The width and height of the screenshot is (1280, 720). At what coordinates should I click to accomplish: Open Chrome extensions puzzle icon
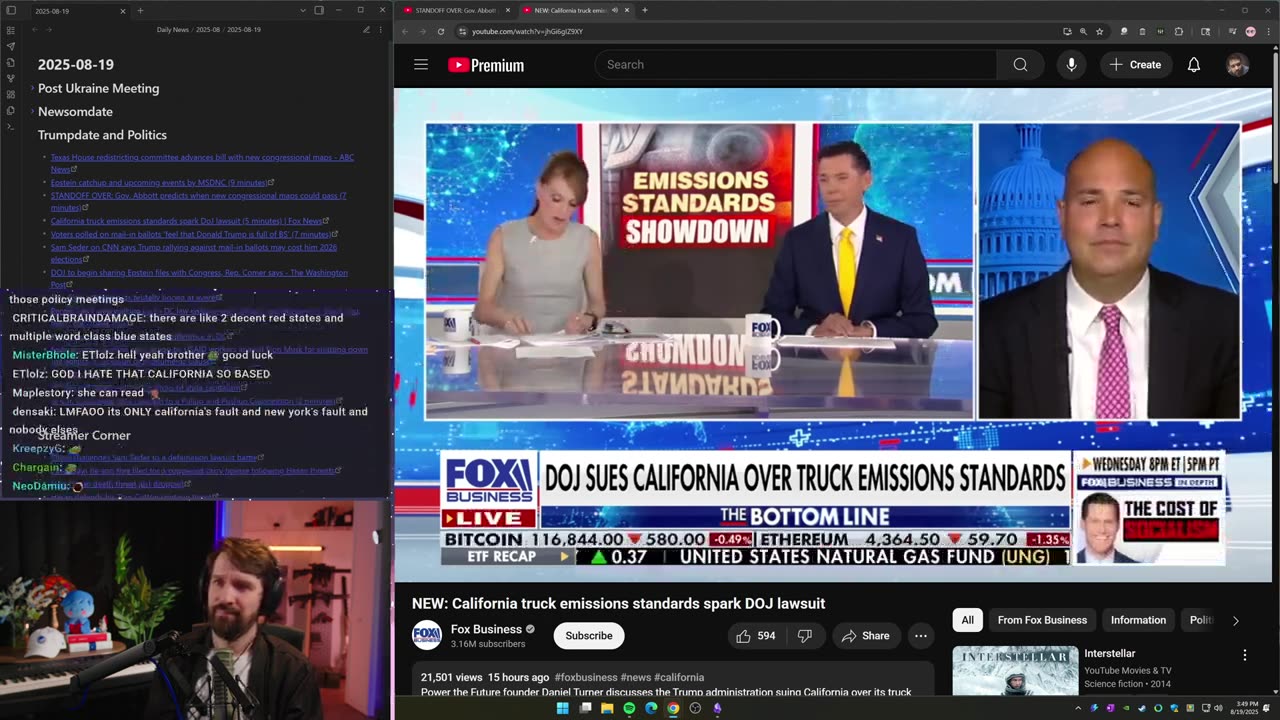pos(1178,31)
